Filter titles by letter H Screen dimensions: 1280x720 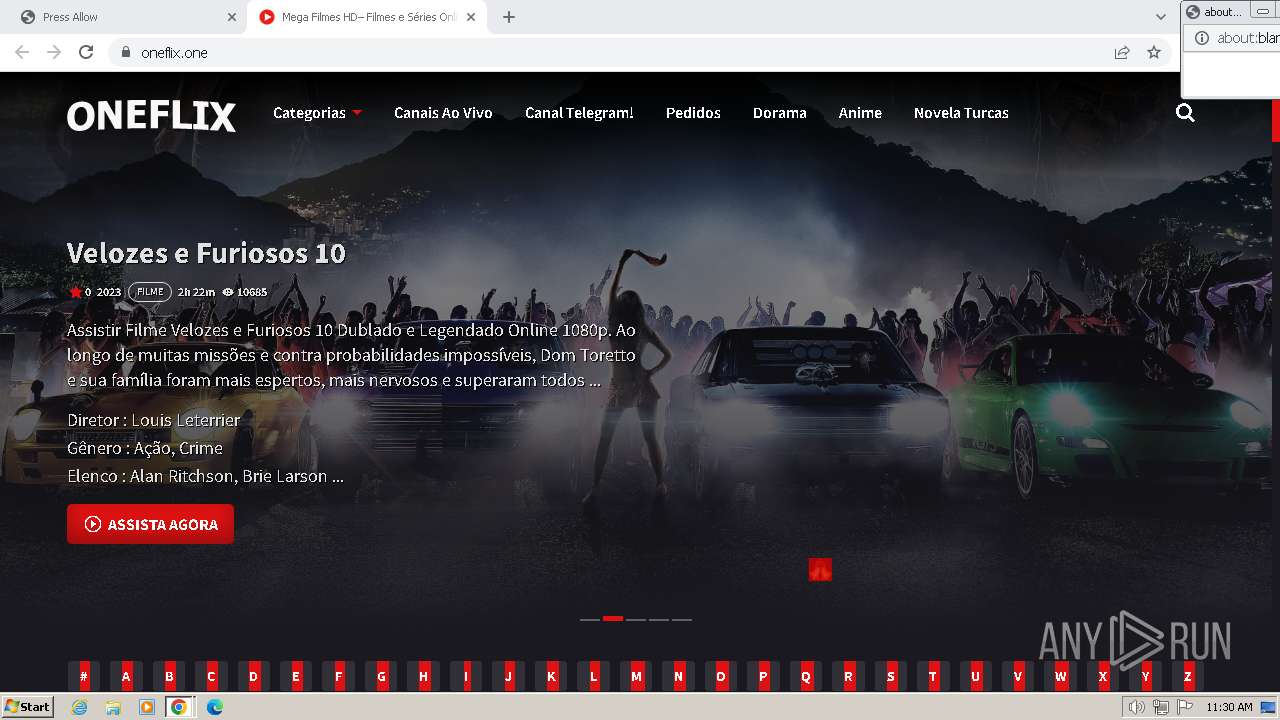tap(424, 676)
